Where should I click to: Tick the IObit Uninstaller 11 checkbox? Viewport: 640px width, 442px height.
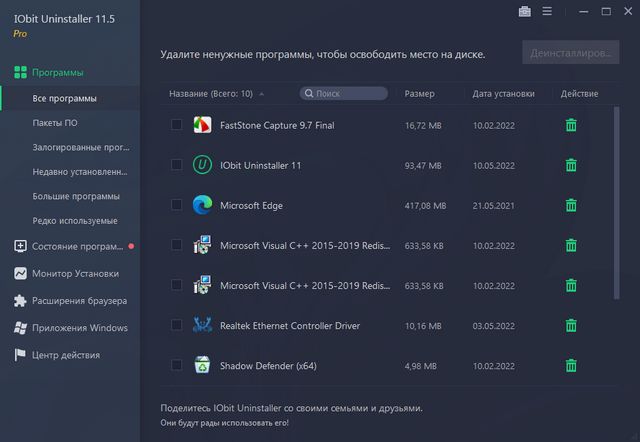pos(176,165)
